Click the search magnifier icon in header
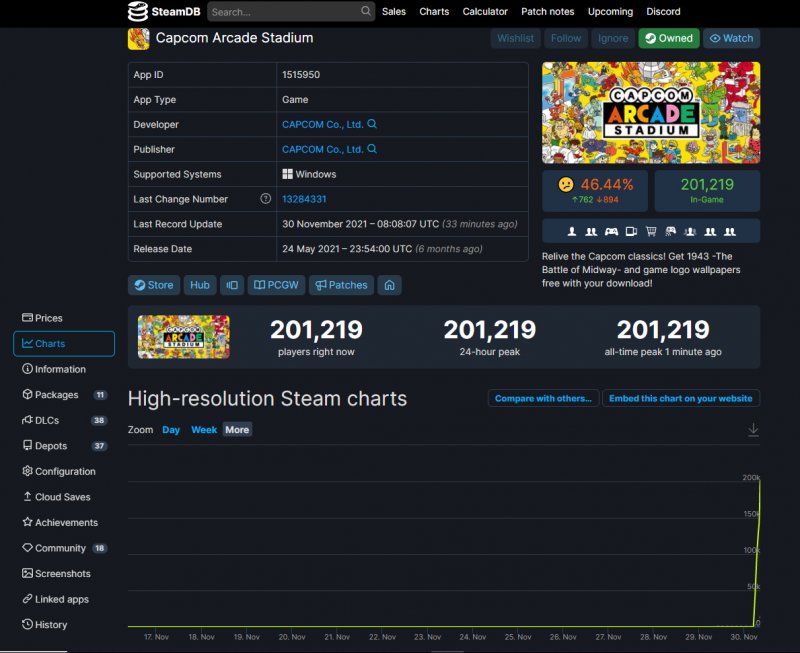800x653 pixels. pyautogui.click(x=366, y=12)
